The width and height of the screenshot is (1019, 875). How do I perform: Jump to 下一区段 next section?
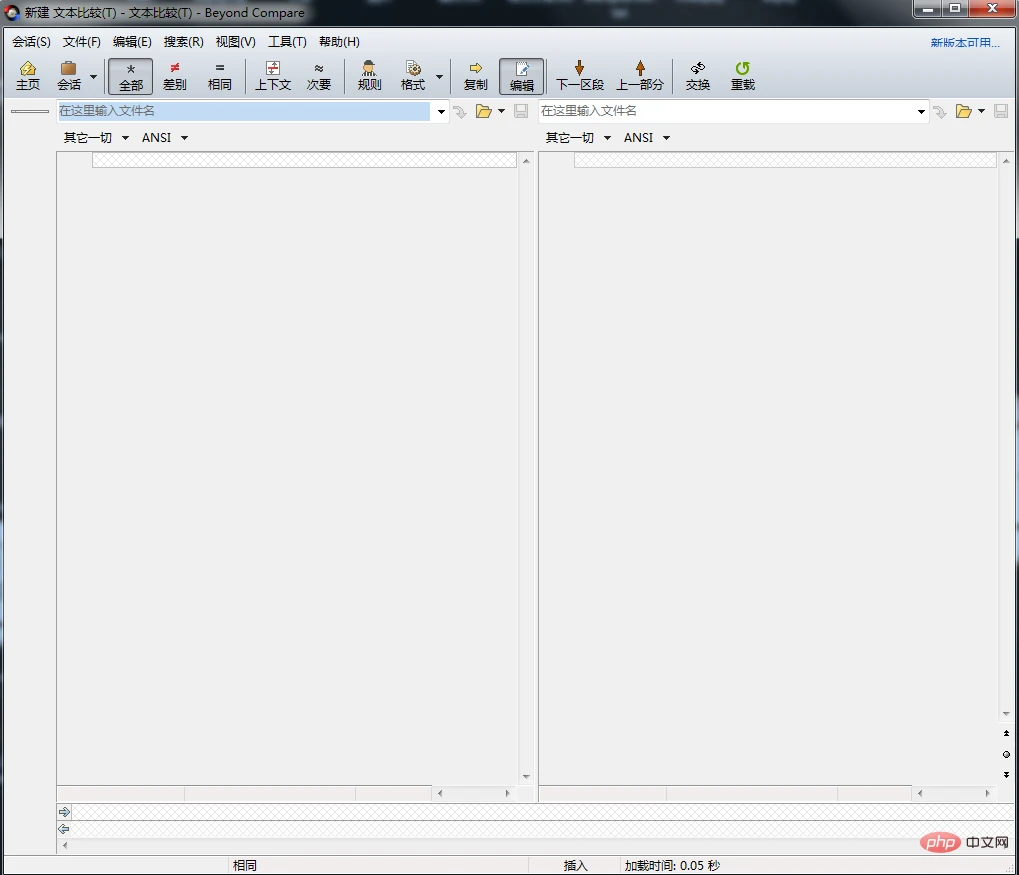580,76
